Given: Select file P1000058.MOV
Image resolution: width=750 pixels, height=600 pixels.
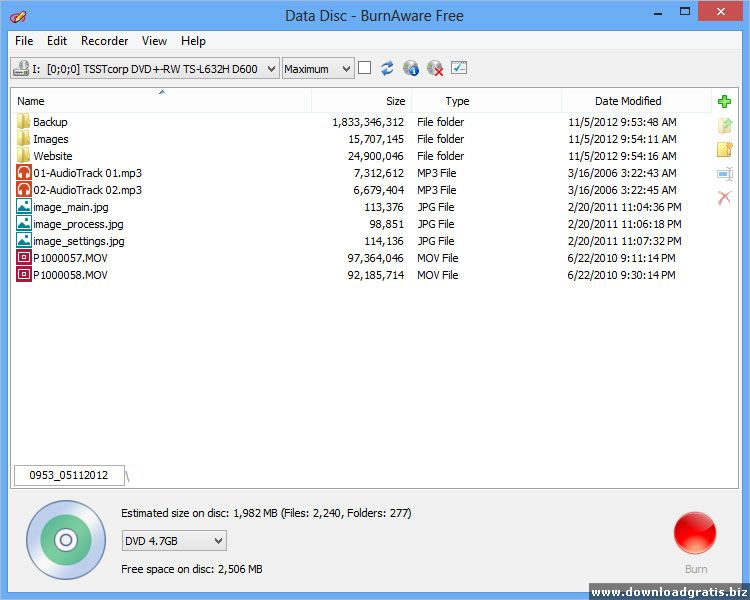Looking at the screenshot, I should point(70,275).
